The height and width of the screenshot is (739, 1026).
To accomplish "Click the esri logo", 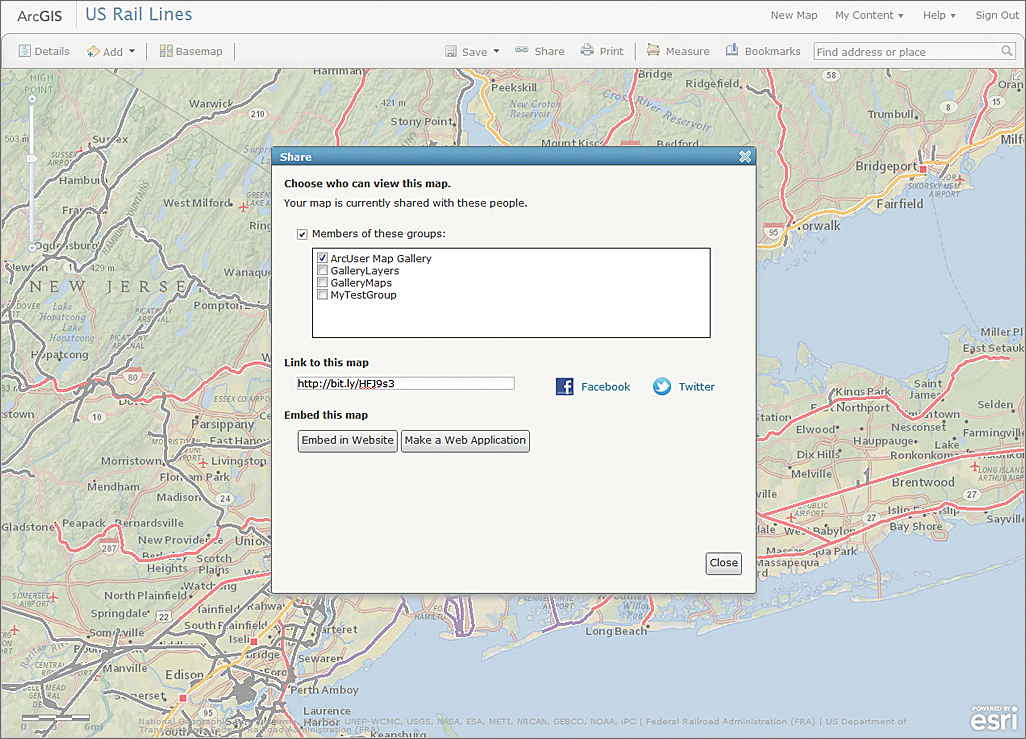I will click(x=994, y=719).
